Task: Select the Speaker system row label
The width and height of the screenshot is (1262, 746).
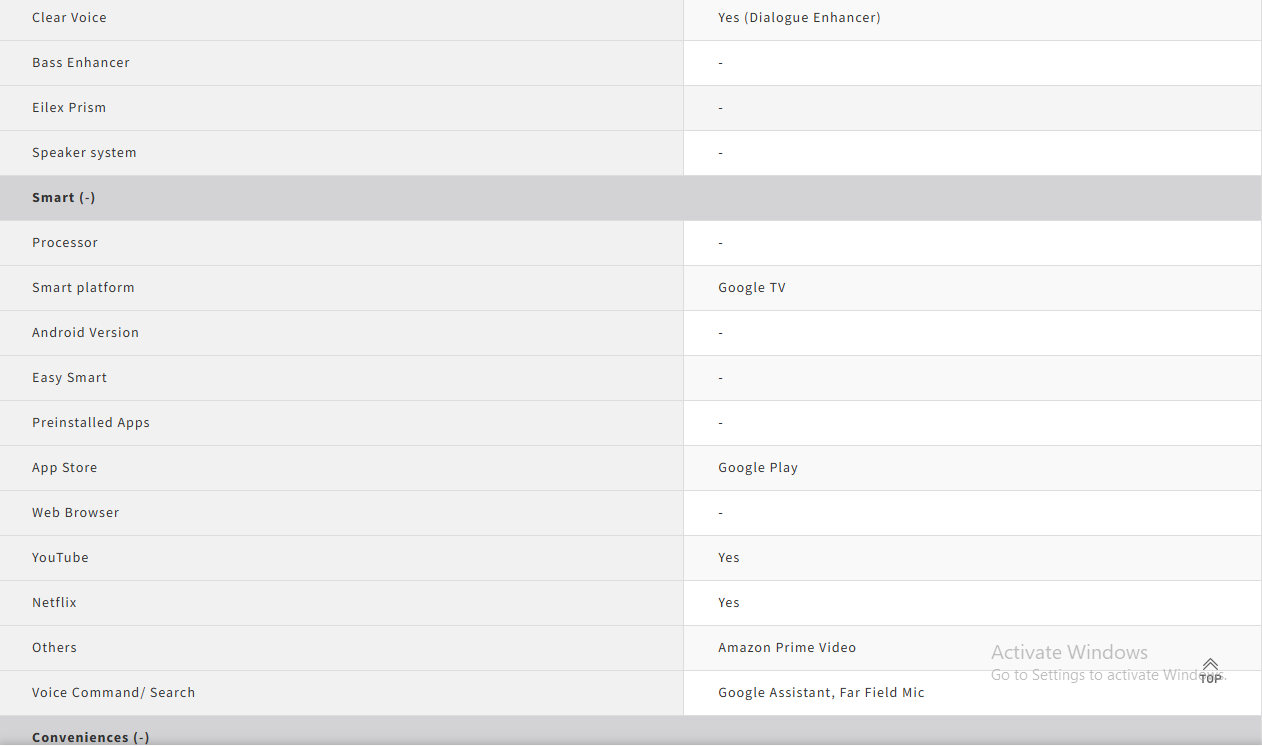Action: (84, 153)
